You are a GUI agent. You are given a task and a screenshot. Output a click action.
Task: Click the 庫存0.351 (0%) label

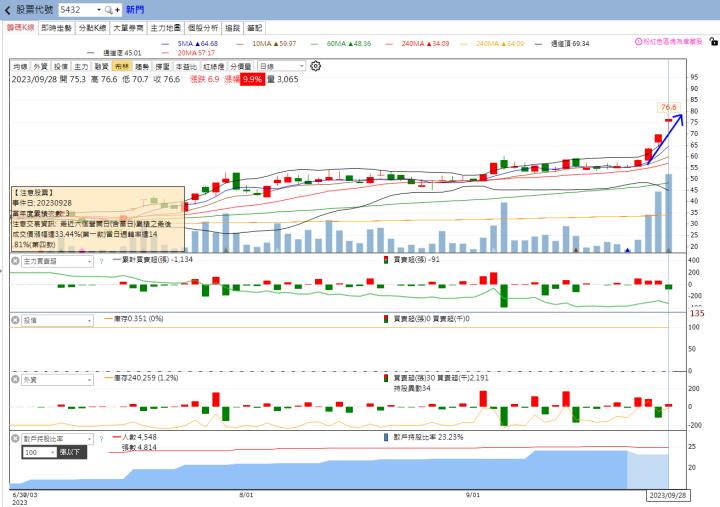point(134,319)
